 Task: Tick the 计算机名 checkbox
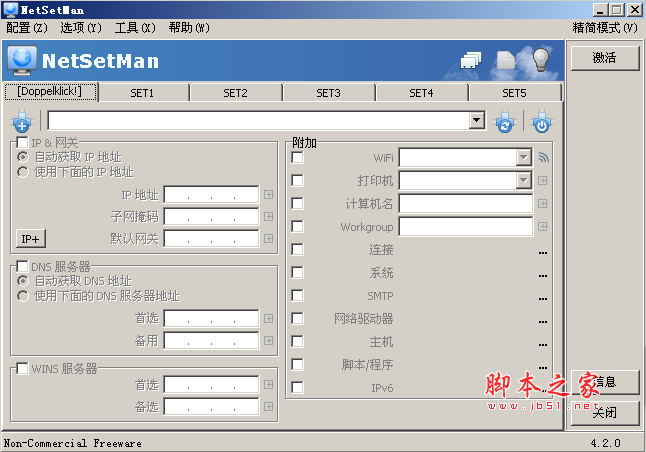click(x=297, y=204)
